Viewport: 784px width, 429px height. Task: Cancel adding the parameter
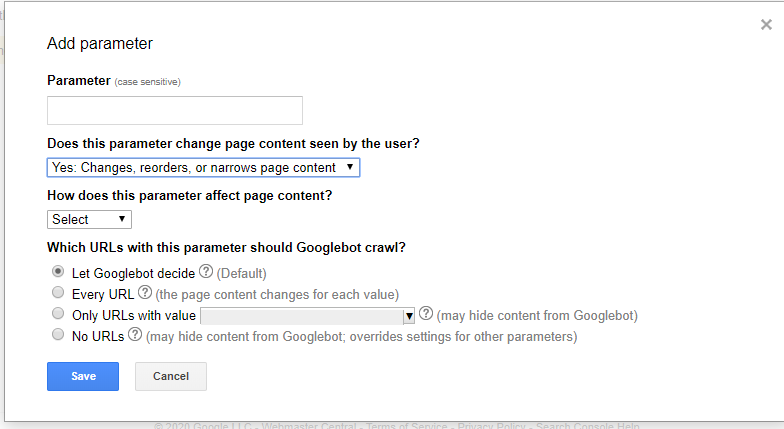tap(170, 376)
